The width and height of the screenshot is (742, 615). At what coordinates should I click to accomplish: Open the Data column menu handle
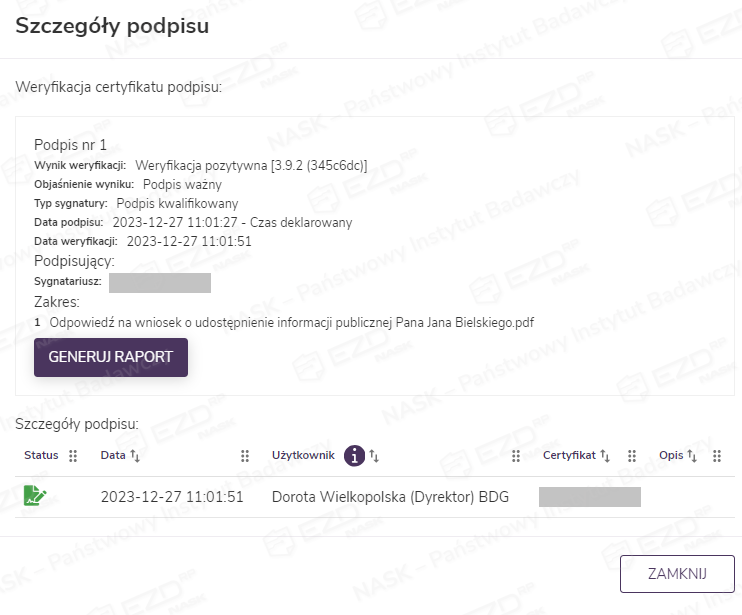point(245,456)
